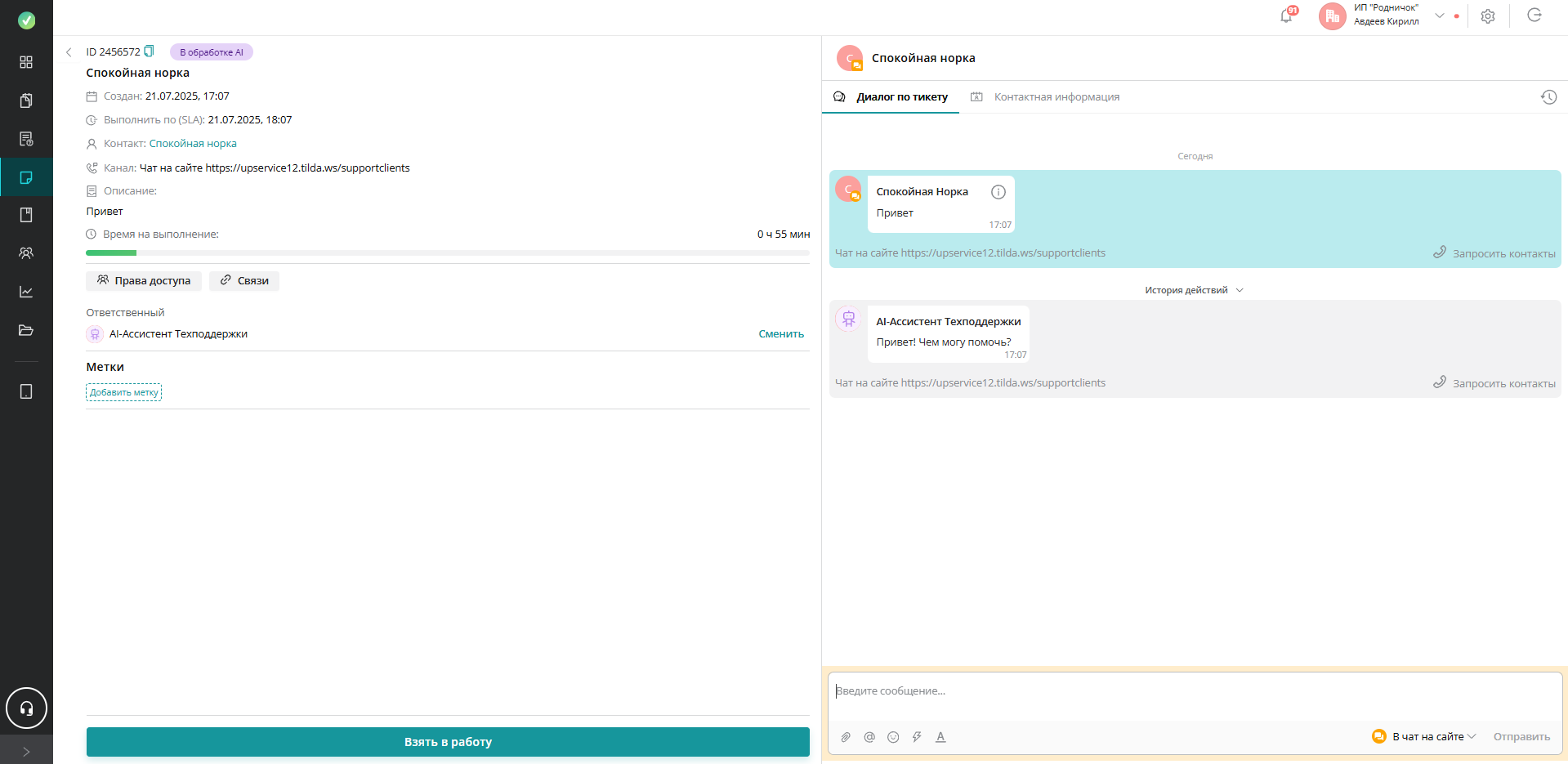Expand the История действий section

click(1194, 290)
